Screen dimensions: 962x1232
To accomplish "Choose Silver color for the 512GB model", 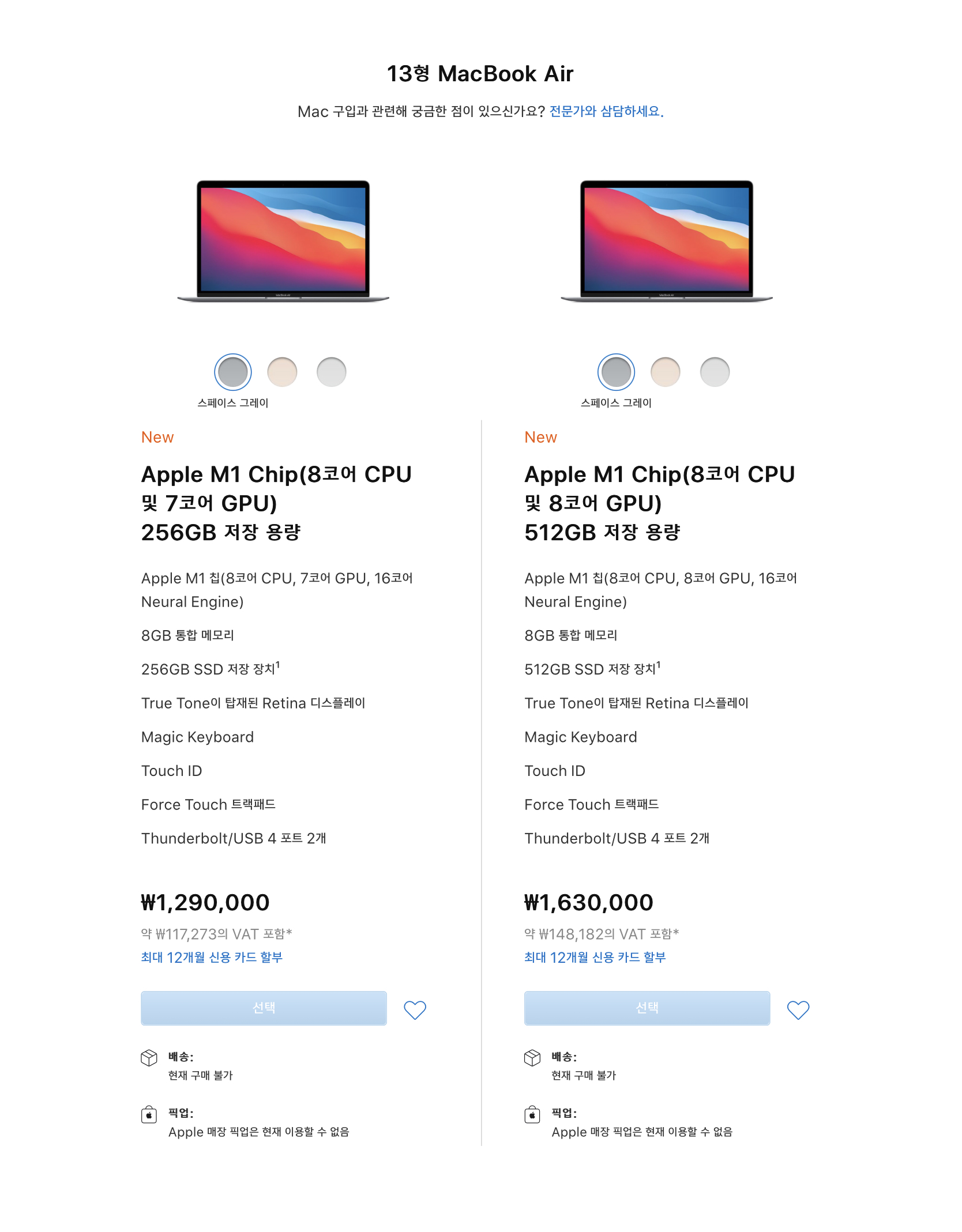I will click(x=715, y=372).
